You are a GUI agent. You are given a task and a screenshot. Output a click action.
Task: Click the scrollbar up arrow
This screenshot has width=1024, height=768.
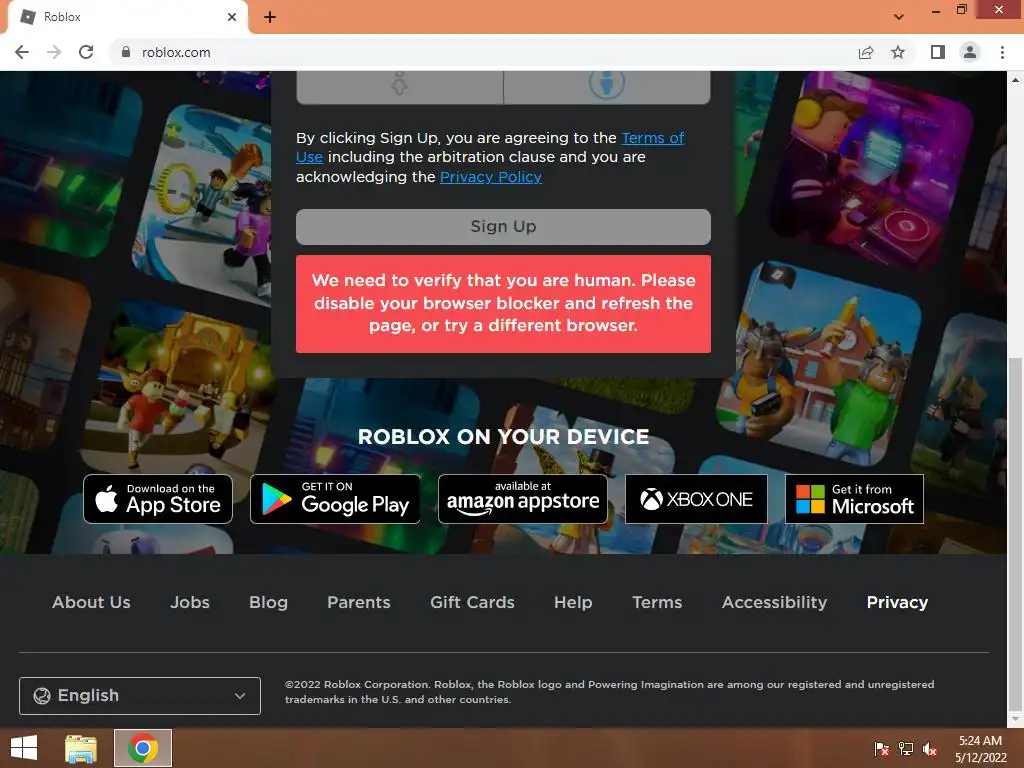[1015, 80]
